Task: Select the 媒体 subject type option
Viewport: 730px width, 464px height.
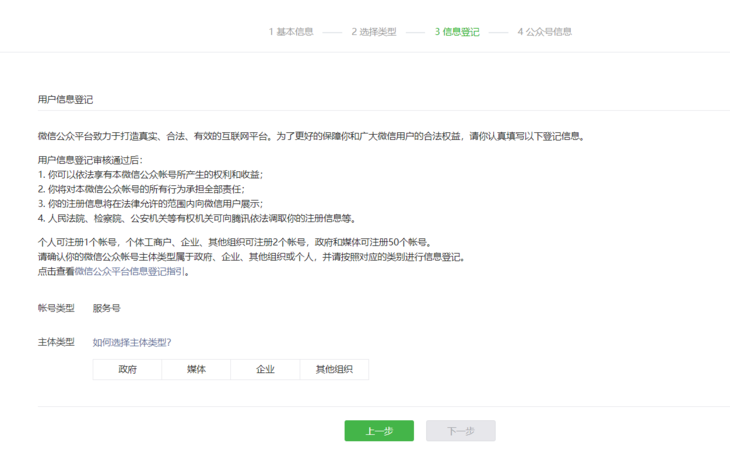Action: click(196, 370)
